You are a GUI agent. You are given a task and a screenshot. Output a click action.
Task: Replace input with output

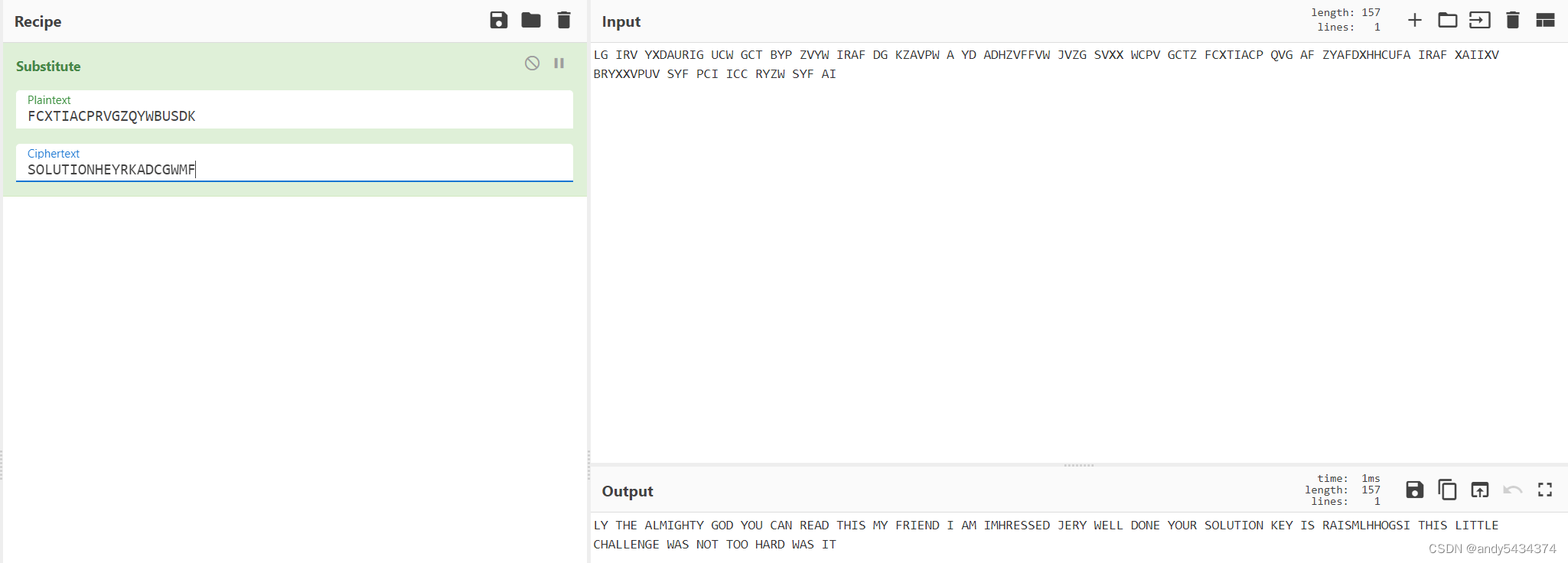1480,490
